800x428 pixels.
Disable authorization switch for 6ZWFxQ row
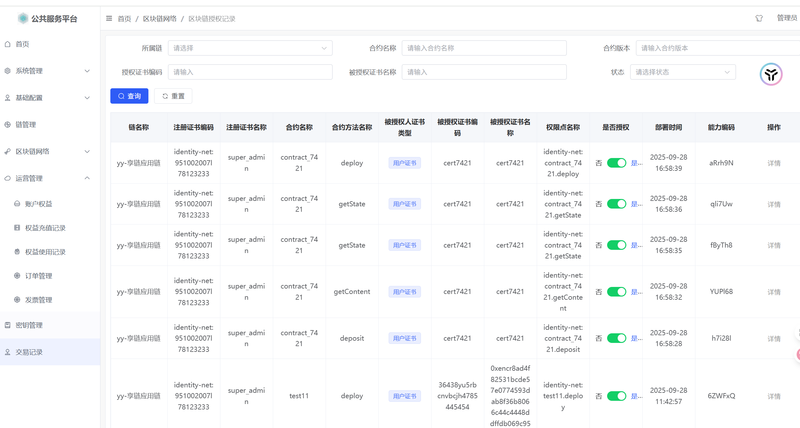[616, 396]
